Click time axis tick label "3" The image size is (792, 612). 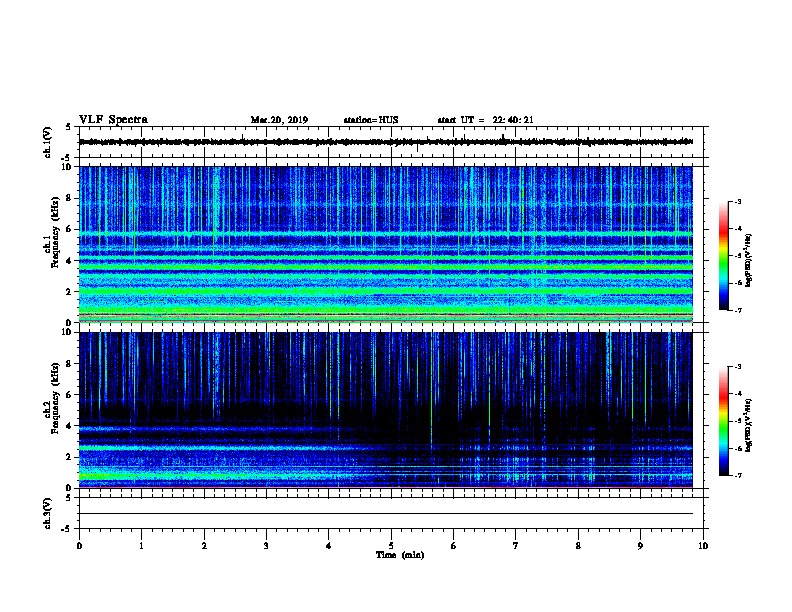[x=266, y=546]
